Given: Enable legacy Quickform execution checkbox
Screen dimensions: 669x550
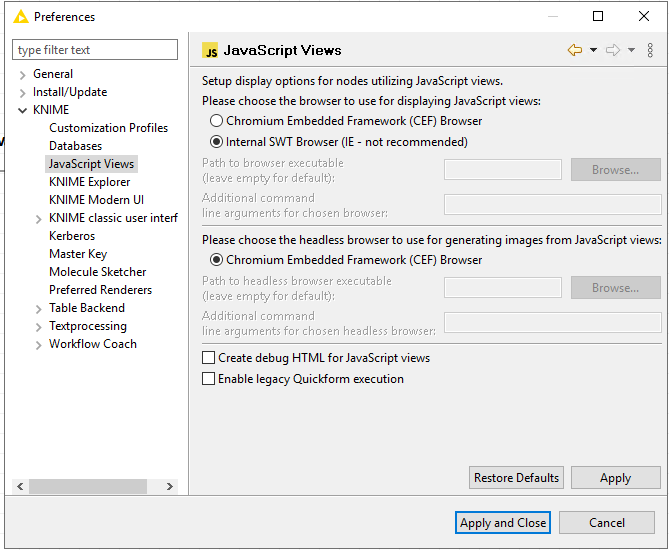Looking at the screenshot, I should (208, 378).
